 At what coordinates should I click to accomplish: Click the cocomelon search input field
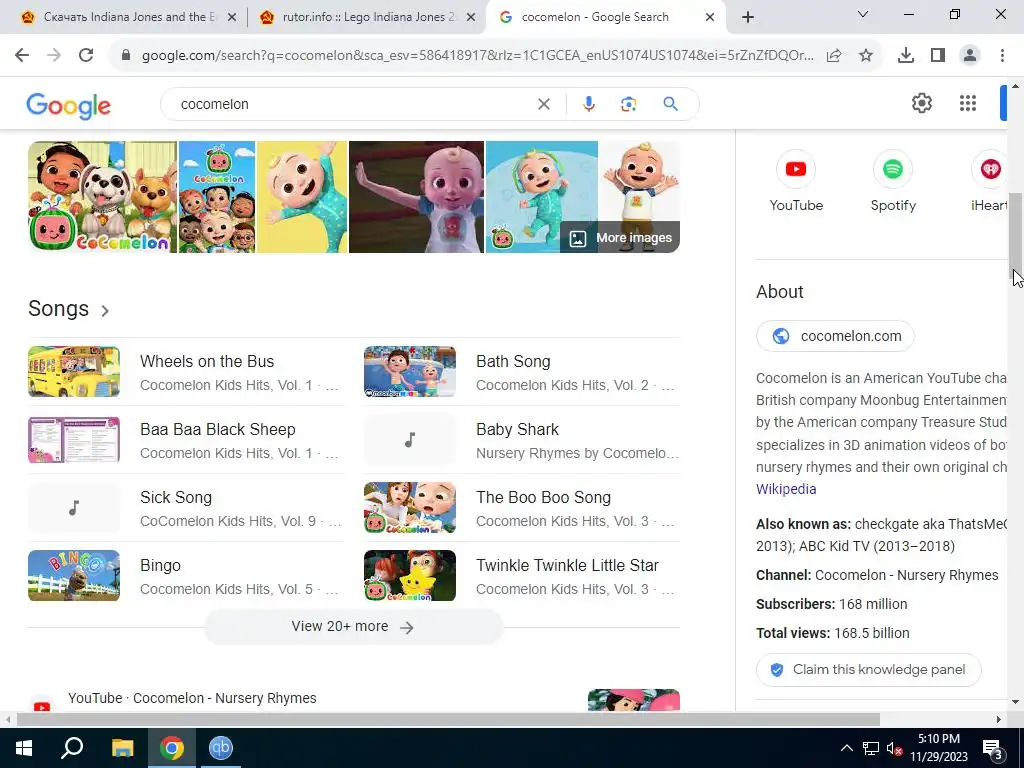tap(353, 104)
